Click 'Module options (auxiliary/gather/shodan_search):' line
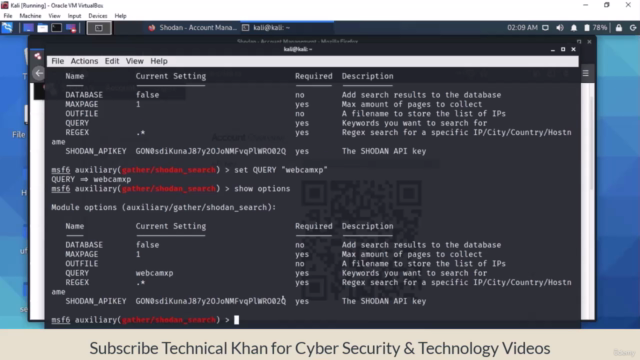Screen dimensions: 640x360 tap(163, 207)
